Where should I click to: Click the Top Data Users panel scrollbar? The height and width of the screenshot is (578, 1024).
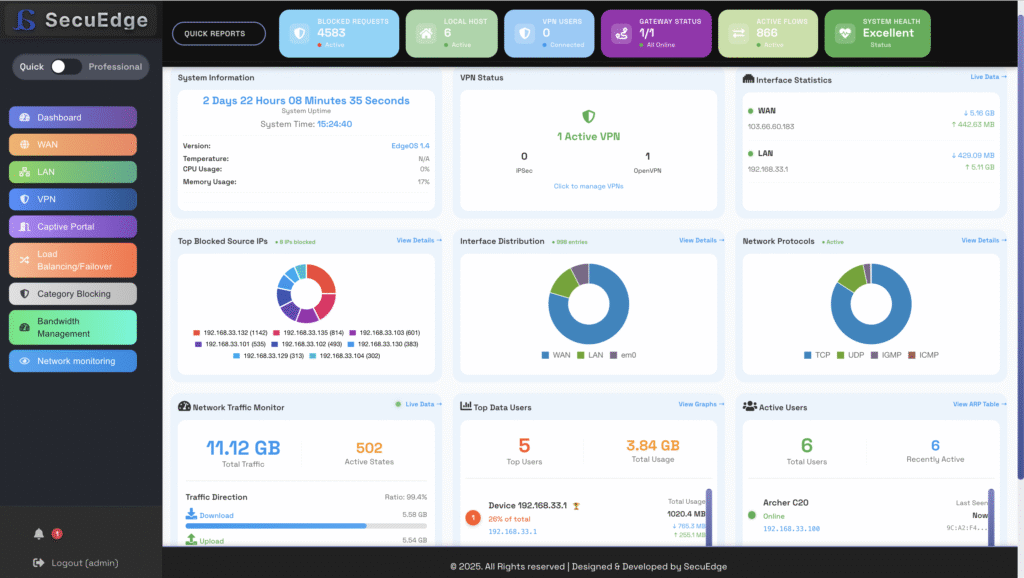coord(709,515)
